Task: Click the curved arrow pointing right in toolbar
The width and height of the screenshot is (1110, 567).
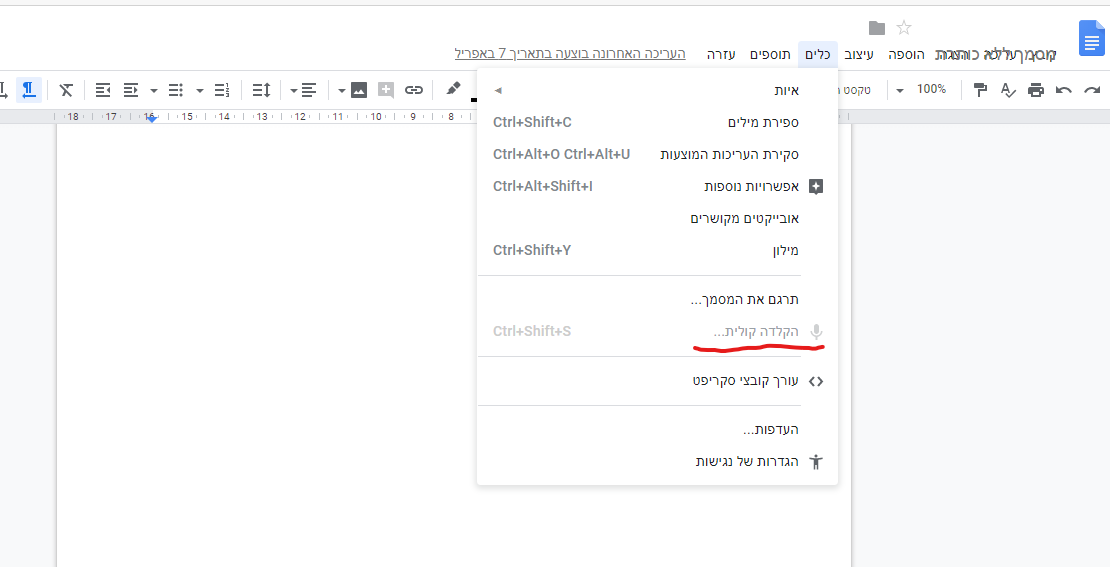Action: 1092,90
